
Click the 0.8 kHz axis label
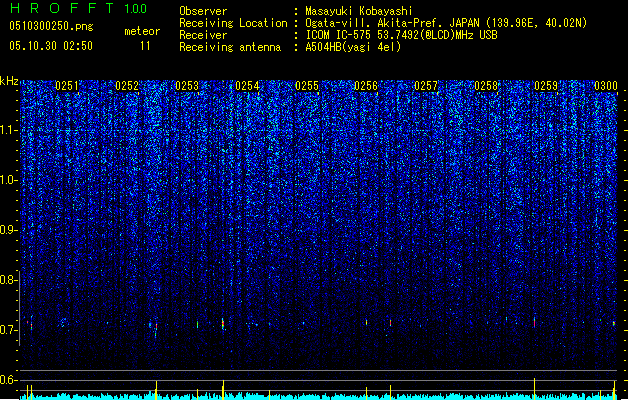point(8,280)
